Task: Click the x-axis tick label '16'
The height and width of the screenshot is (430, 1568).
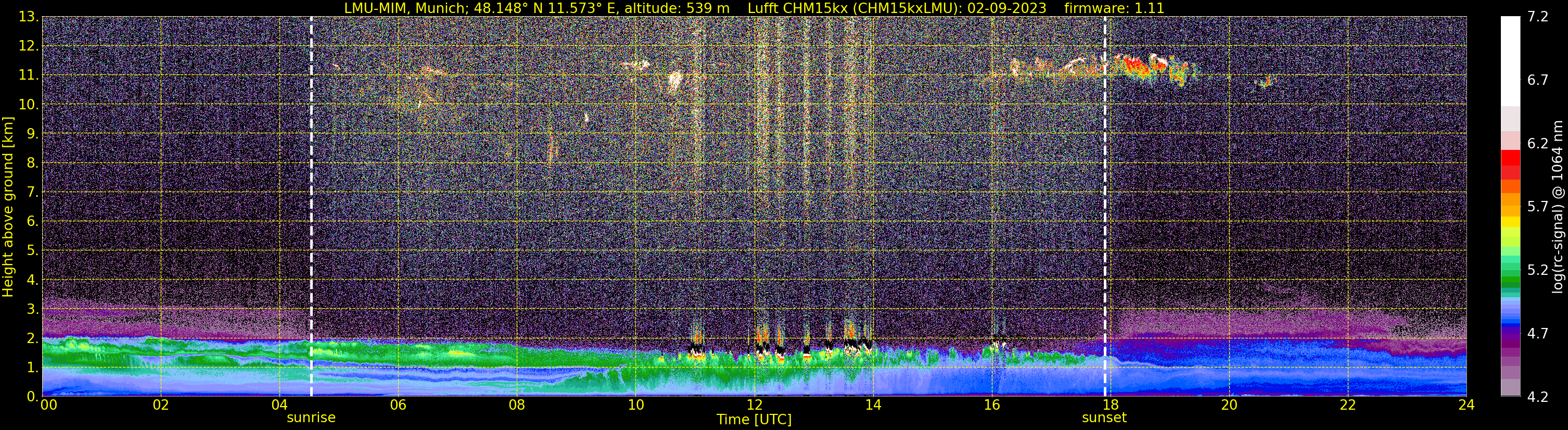Action: tap(991, 405)
